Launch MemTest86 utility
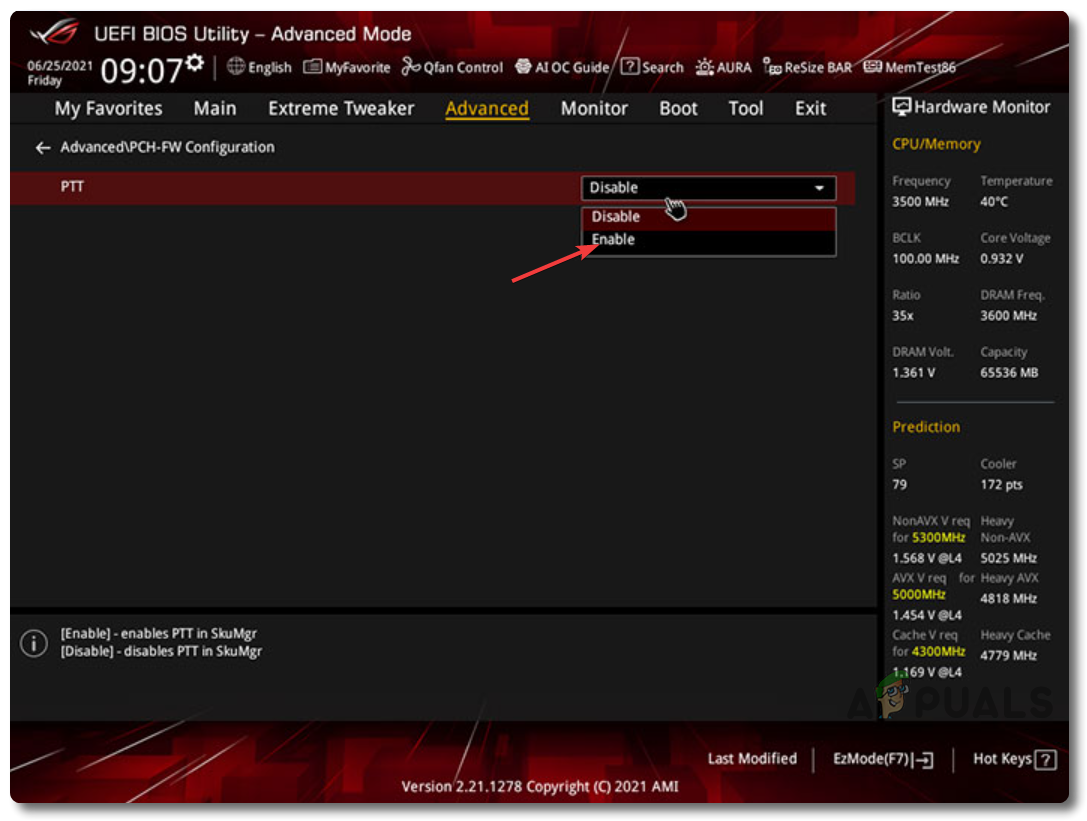This screenshot has height=821, width=1087. [x=910, y=67]
